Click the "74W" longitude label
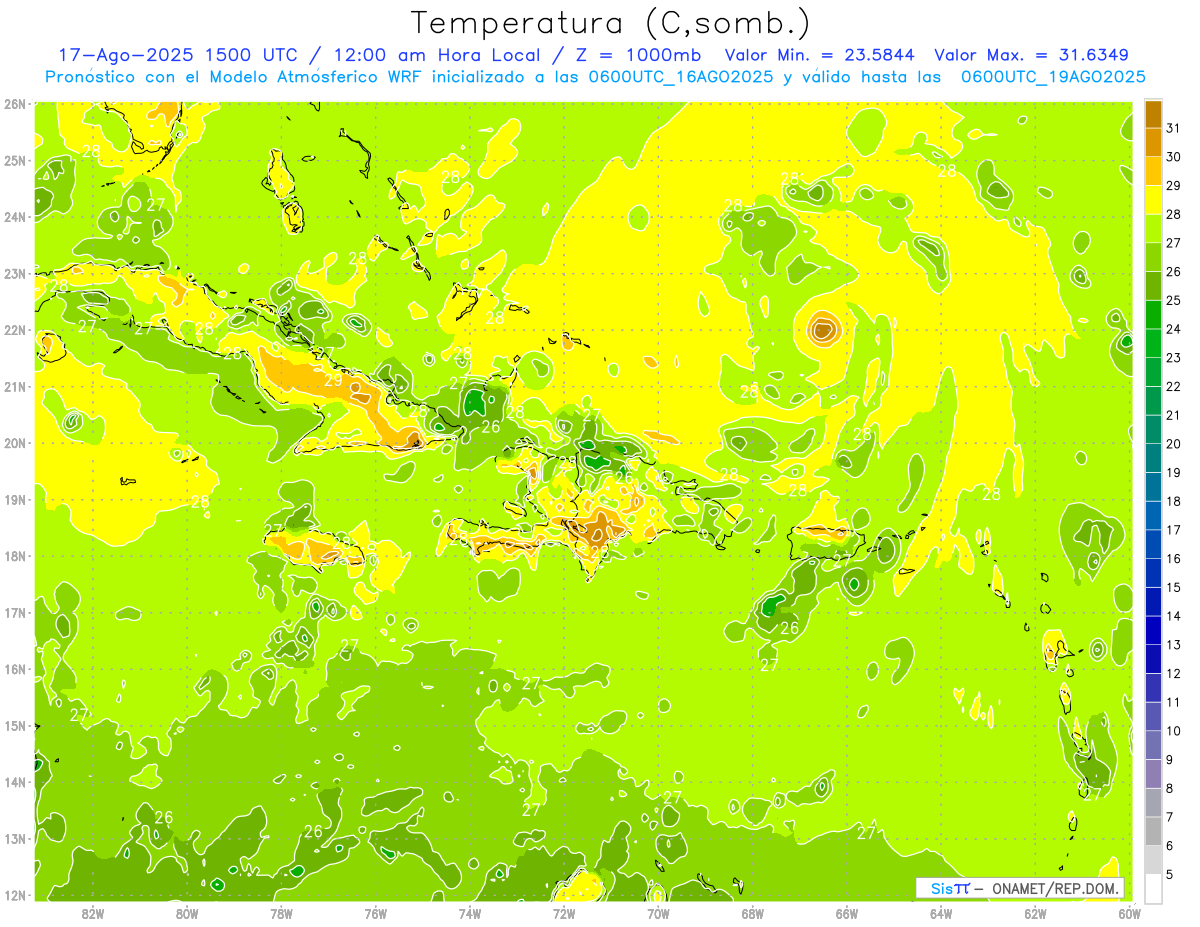 tap(470, 913)
